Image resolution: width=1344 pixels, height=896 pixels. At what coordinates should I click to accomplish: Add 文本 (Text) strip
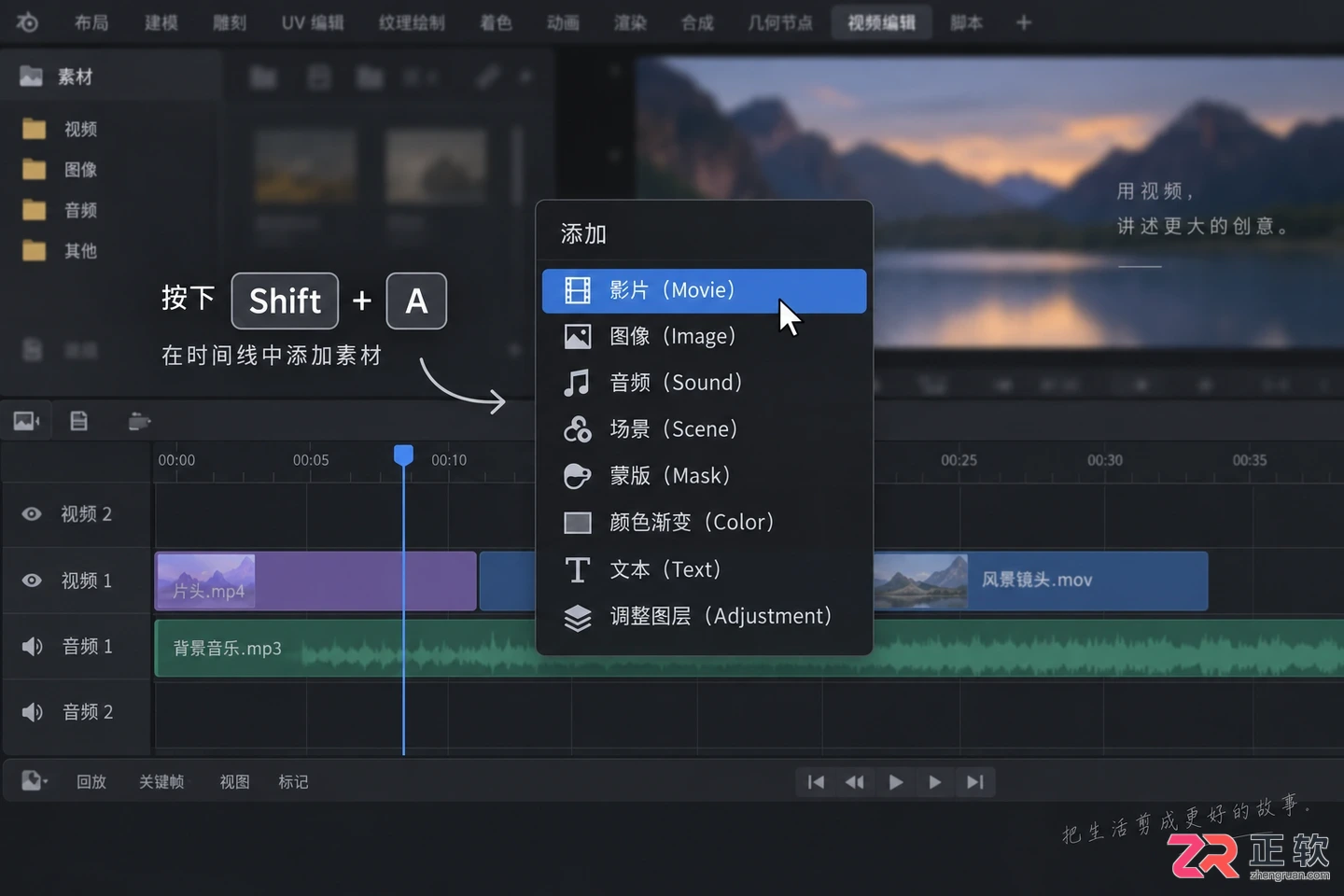(x=704, y=569)
